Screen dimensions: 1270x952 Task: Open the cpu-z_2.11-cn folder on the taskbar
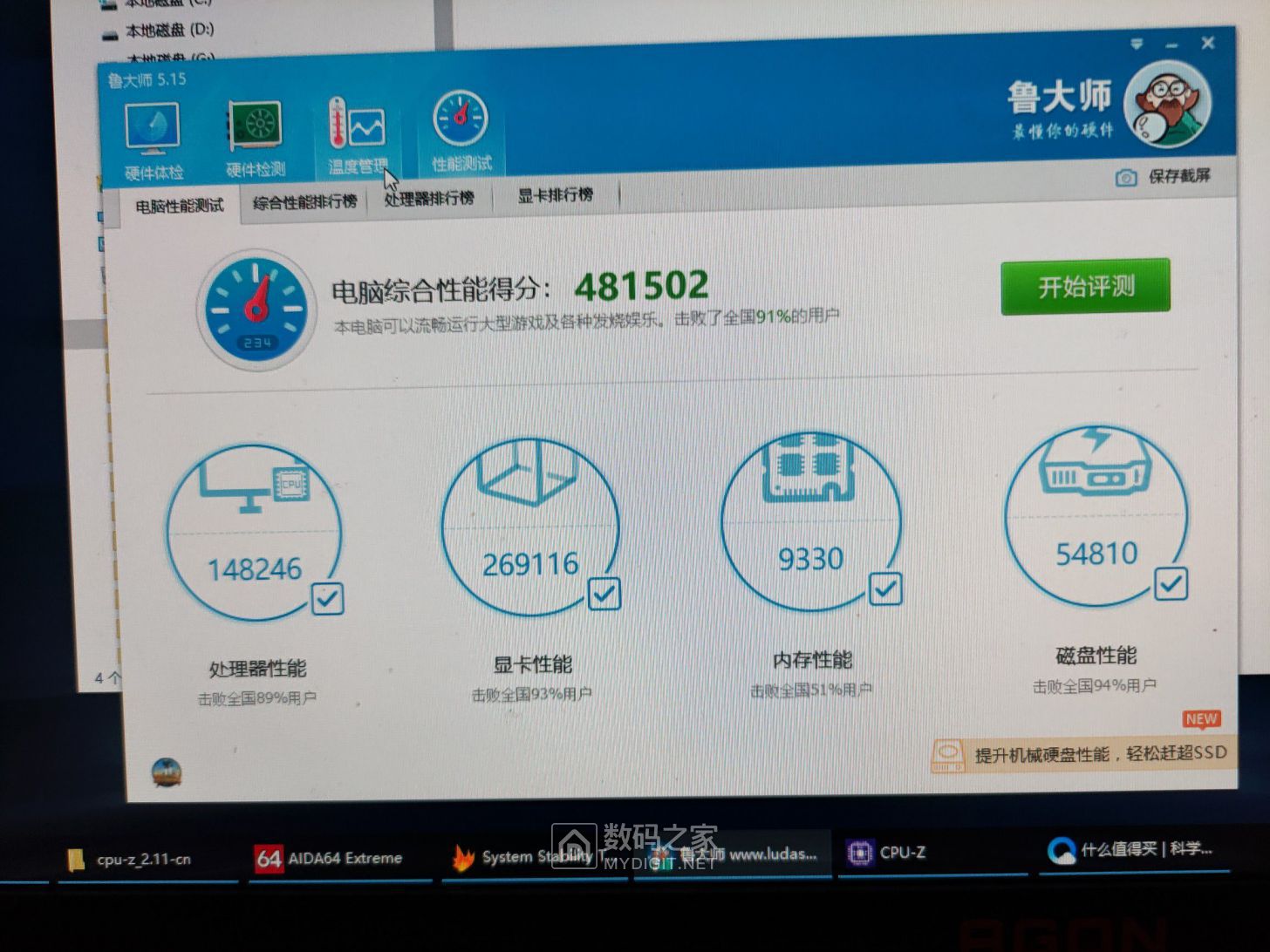click(147, 860)
